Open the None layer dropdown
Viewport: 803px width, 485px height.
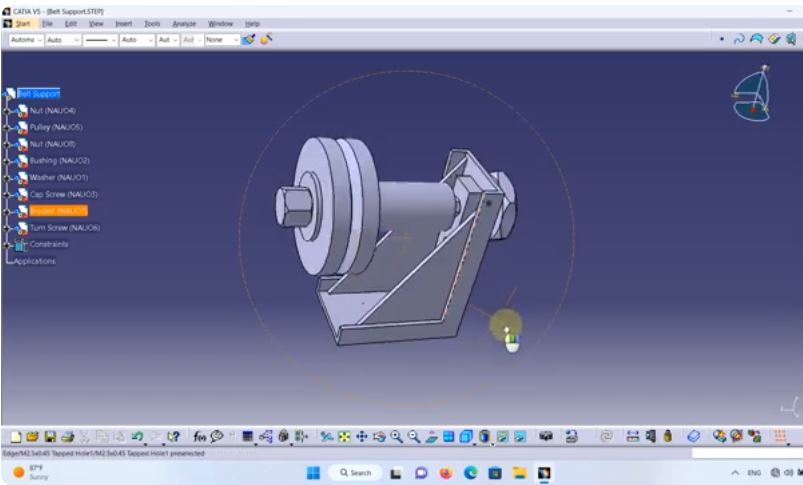[222, 40]
